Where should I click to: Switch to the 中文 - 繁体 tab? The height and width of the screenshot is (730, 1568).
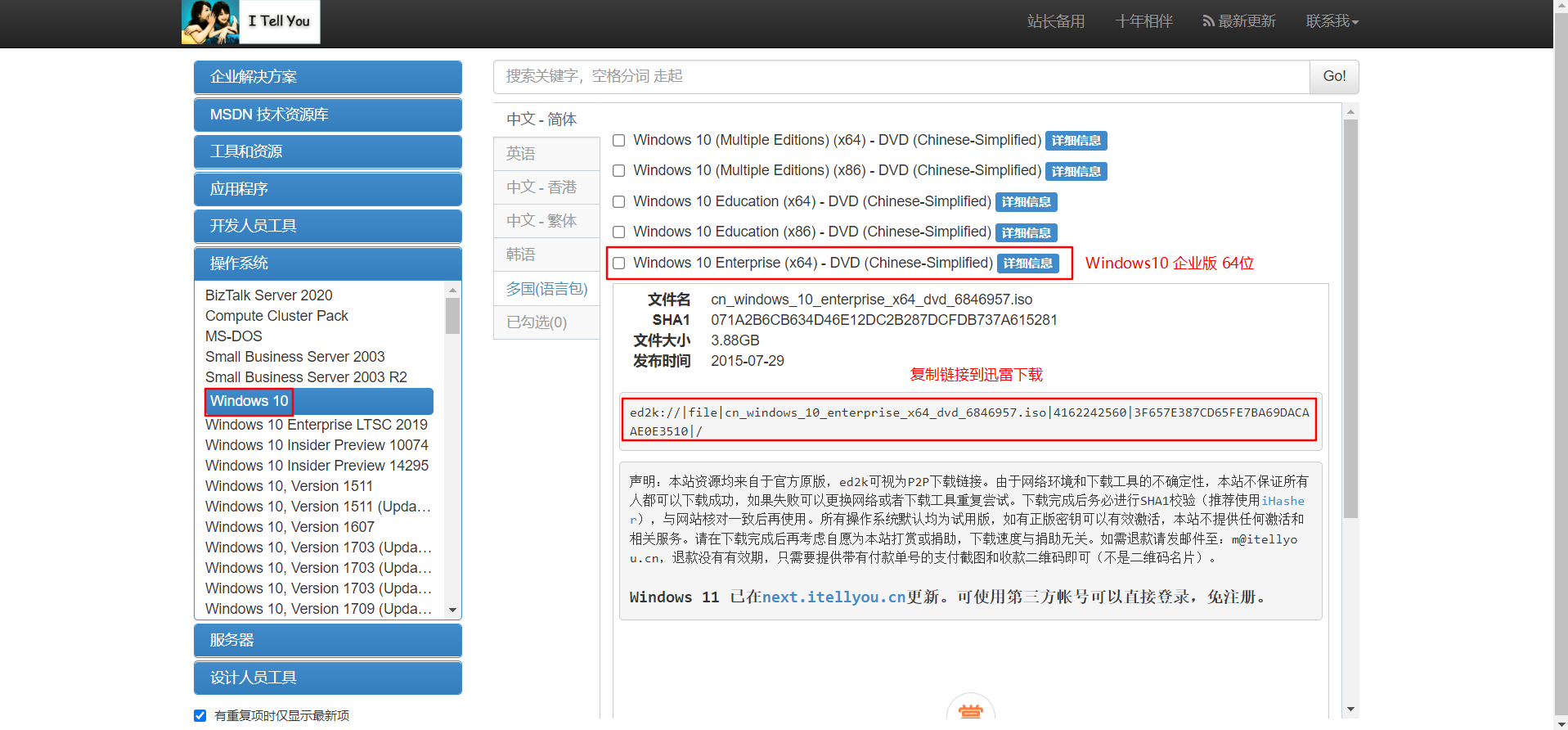(x=546, y=221)
